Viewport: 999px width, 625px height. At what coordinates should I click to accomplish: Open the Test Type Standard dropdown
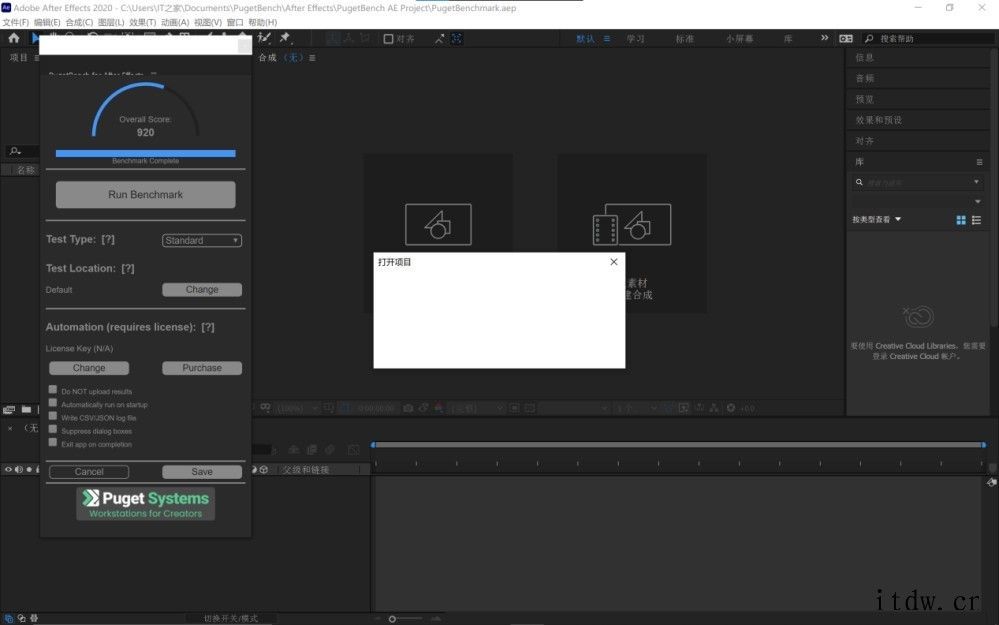pos(202,240)
